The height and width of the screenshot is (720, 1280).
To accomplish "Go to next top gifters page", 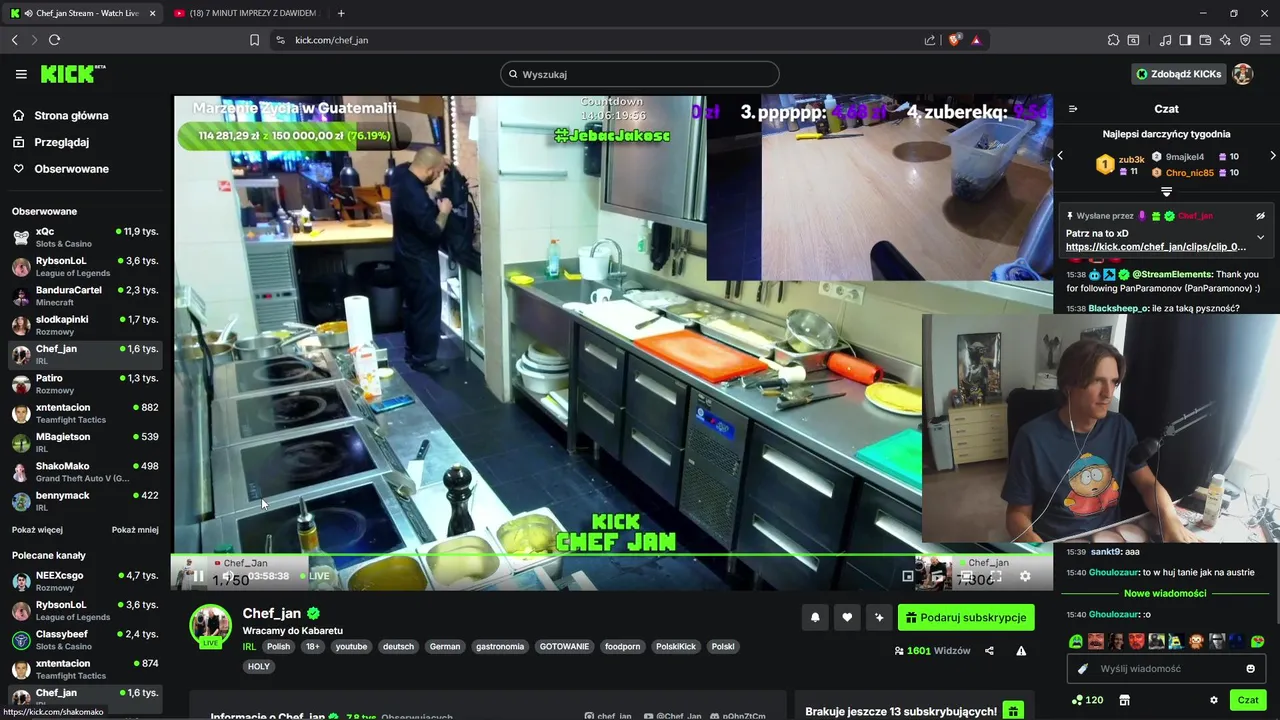I will [1273, 156].
